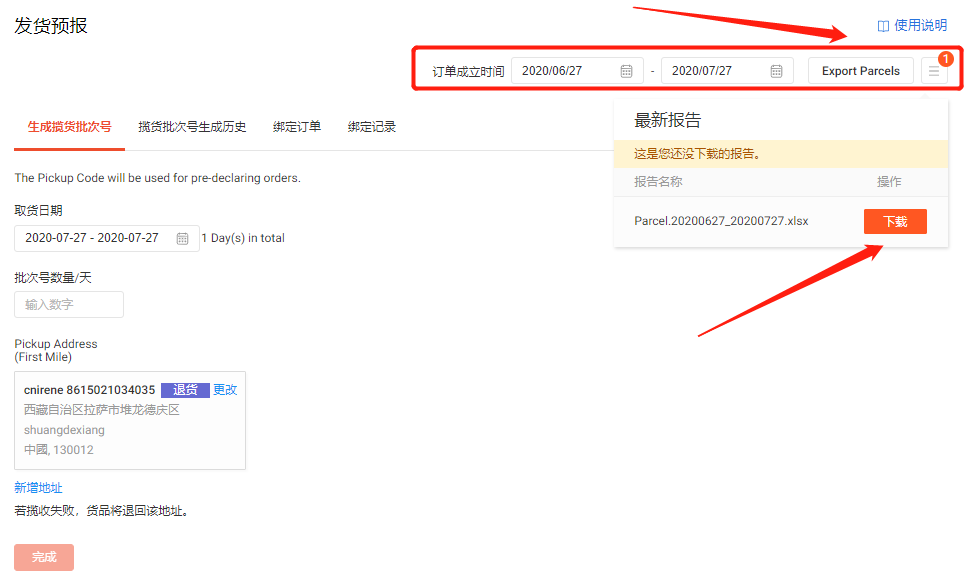The height and width of the screenshot is (581, 965).
Task: Open the 使用说明 usage instructions link
Action: [920, 25]
